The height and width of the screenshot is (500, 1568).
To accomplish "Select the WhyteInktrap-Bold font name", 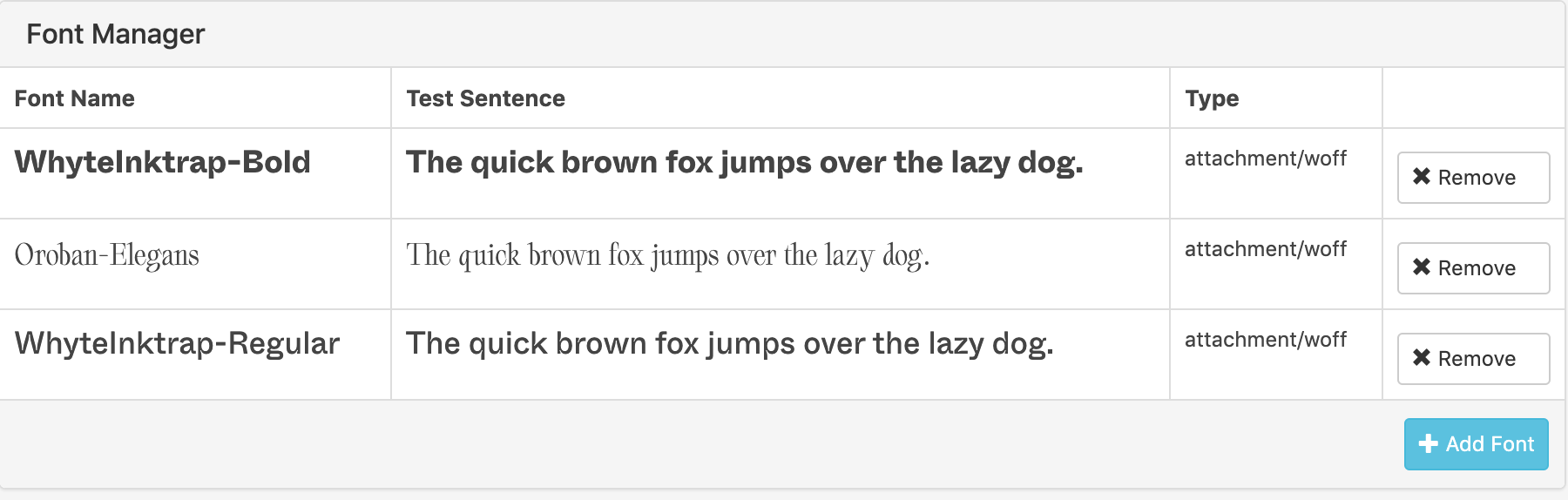I will click(163, 162).
